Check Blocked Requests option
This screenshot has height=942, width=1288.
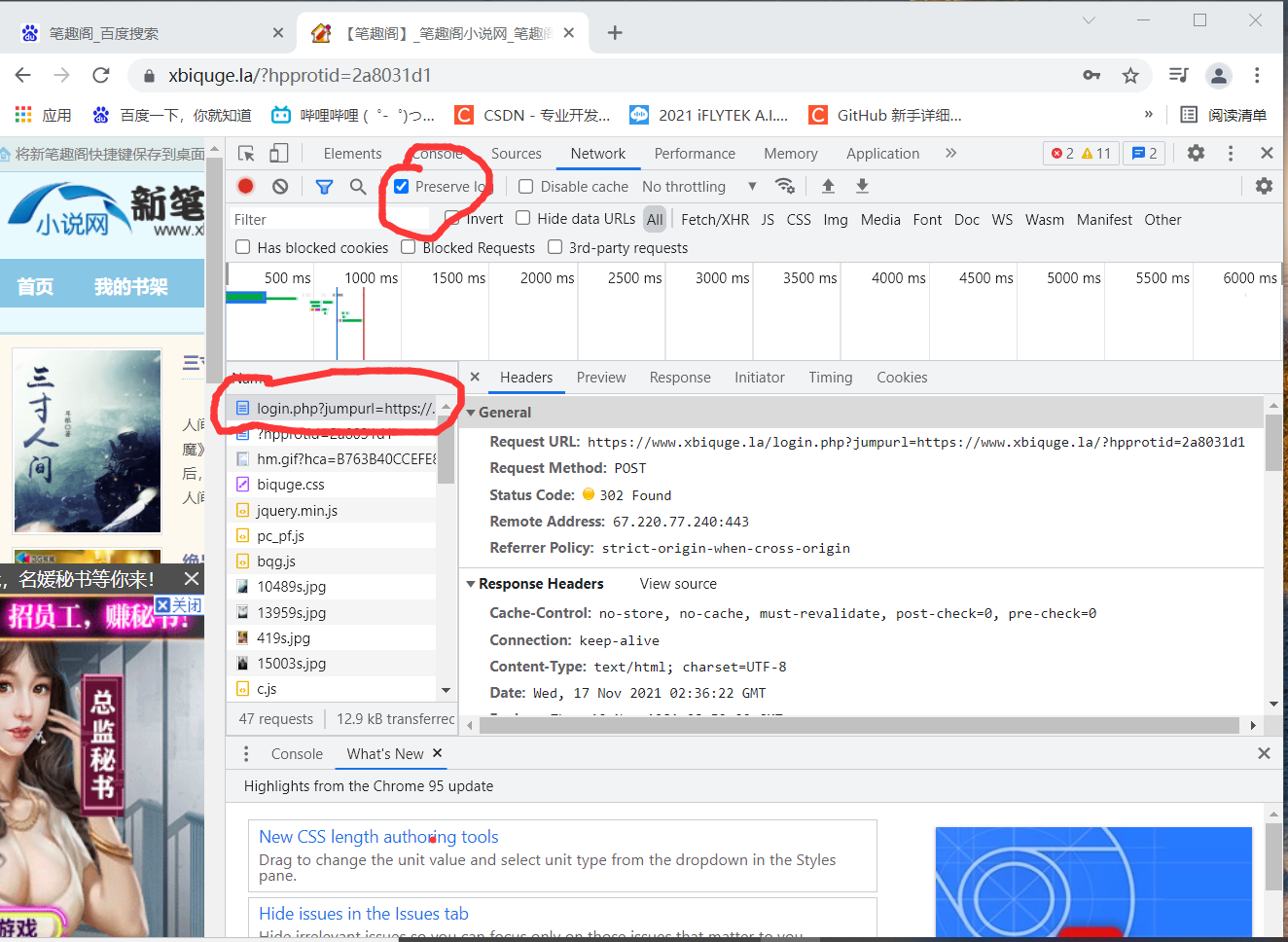point(409,247)
